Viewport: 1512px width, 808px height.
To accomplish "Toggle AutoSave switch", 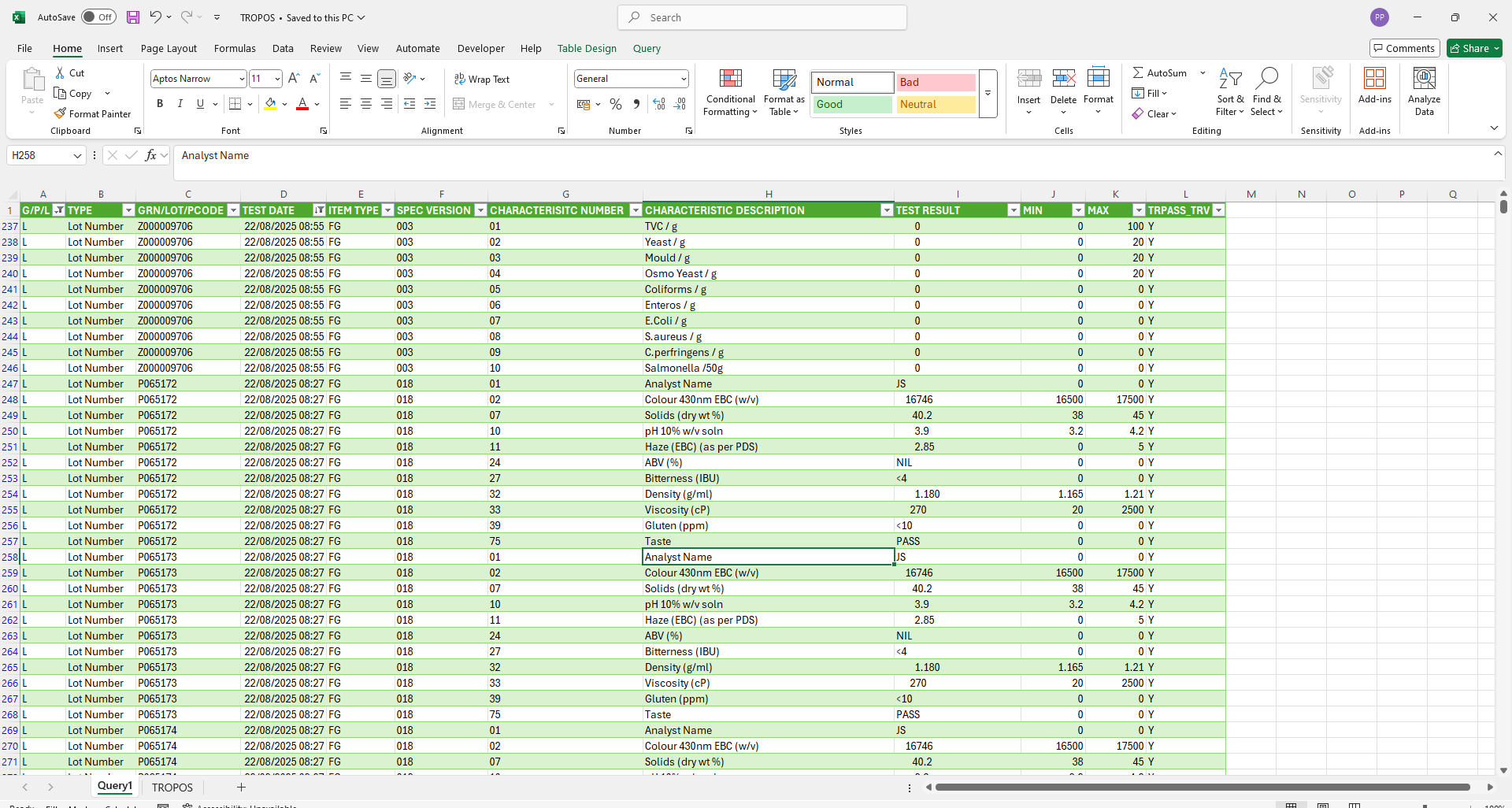I will [98, 17].
